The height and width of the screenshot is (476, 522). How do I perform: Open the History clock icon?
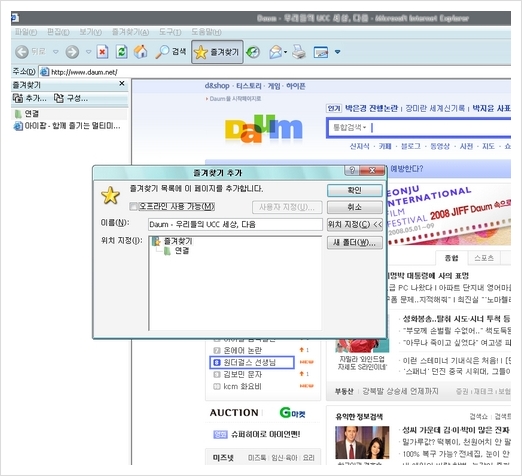click(253, 52)
